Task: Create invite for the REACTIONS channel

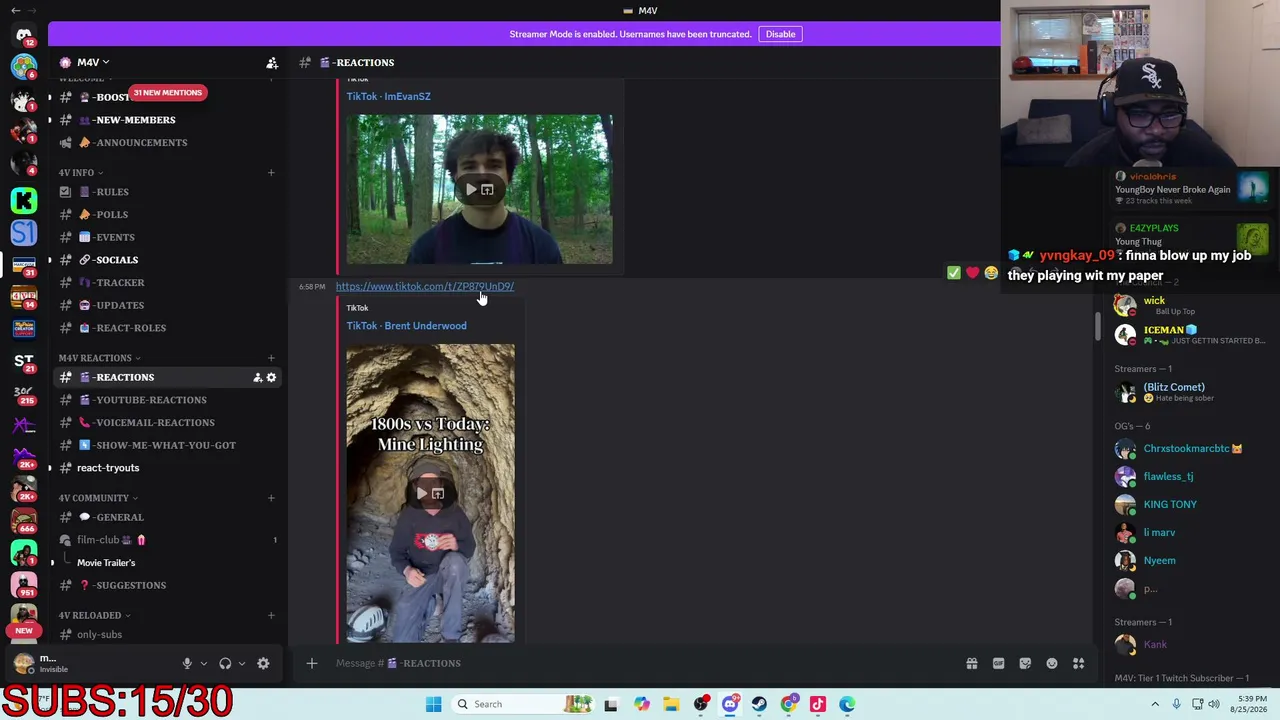Action: pyautogui.click(x=257, y=377)
